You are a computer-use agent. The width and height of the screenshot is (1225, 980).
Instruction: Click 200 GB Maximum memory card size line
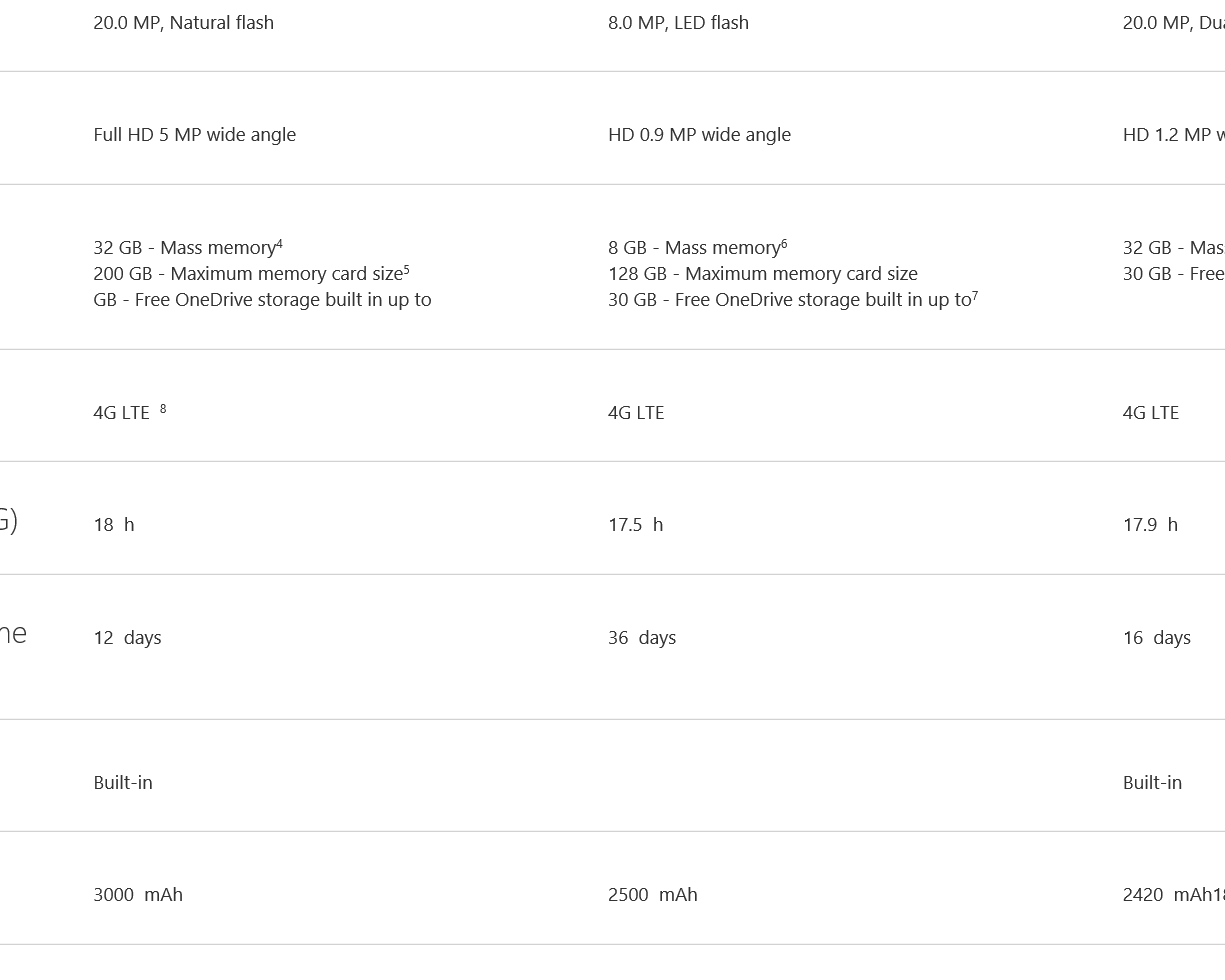251,273
